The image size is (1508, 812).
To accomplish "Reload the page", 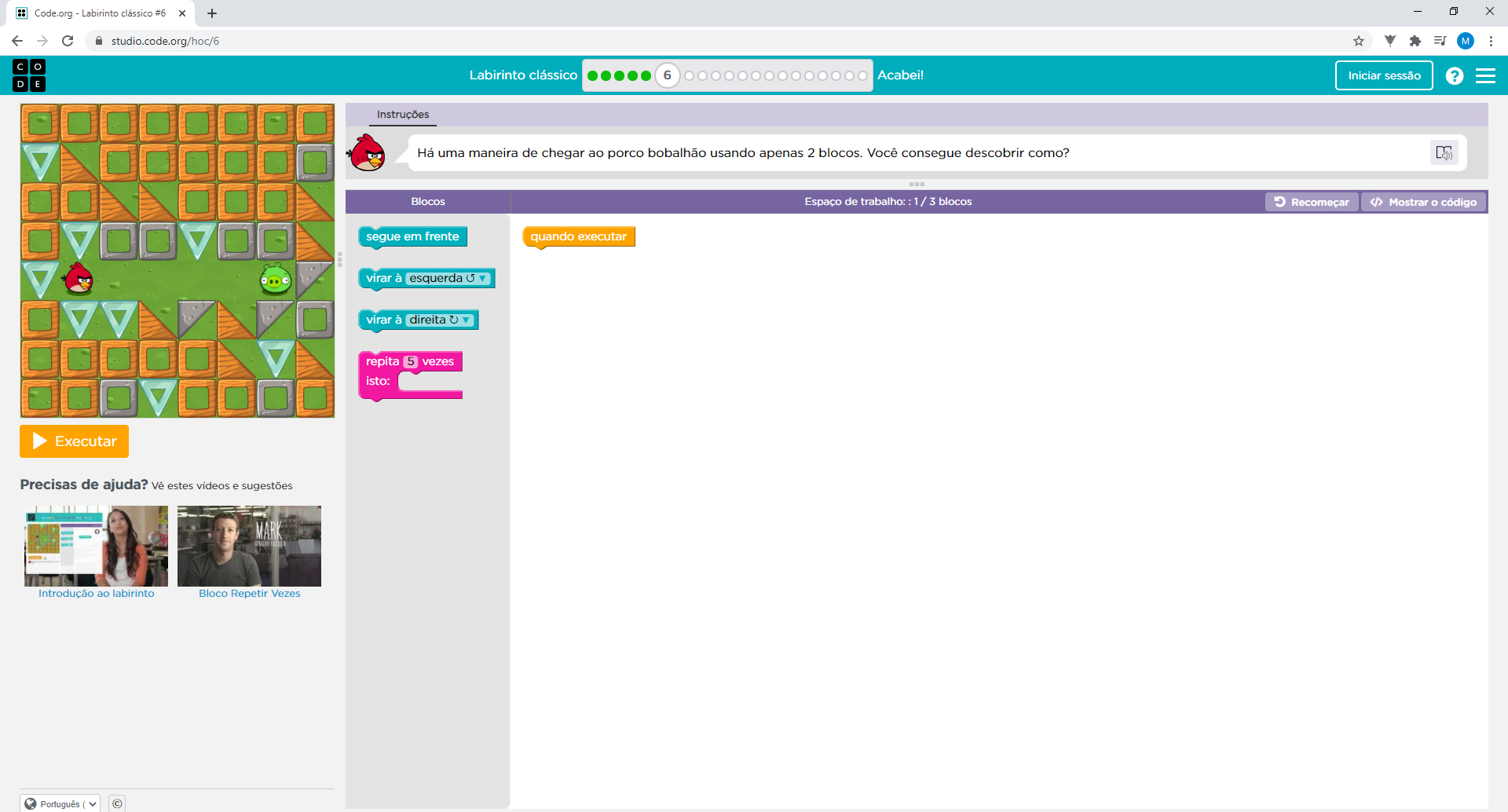I will tap(68, 41).
